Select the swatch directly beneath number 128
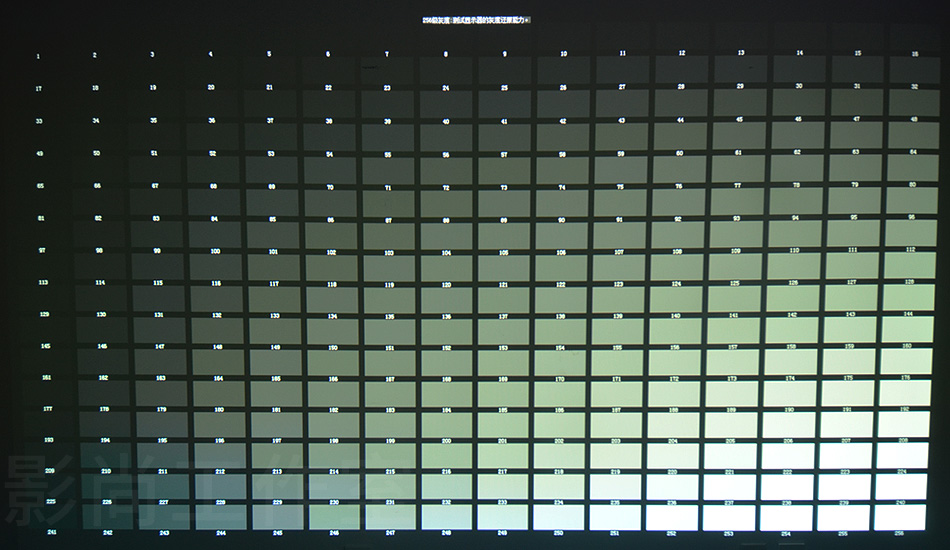This screenshot has height=550, width=950. 907,297
